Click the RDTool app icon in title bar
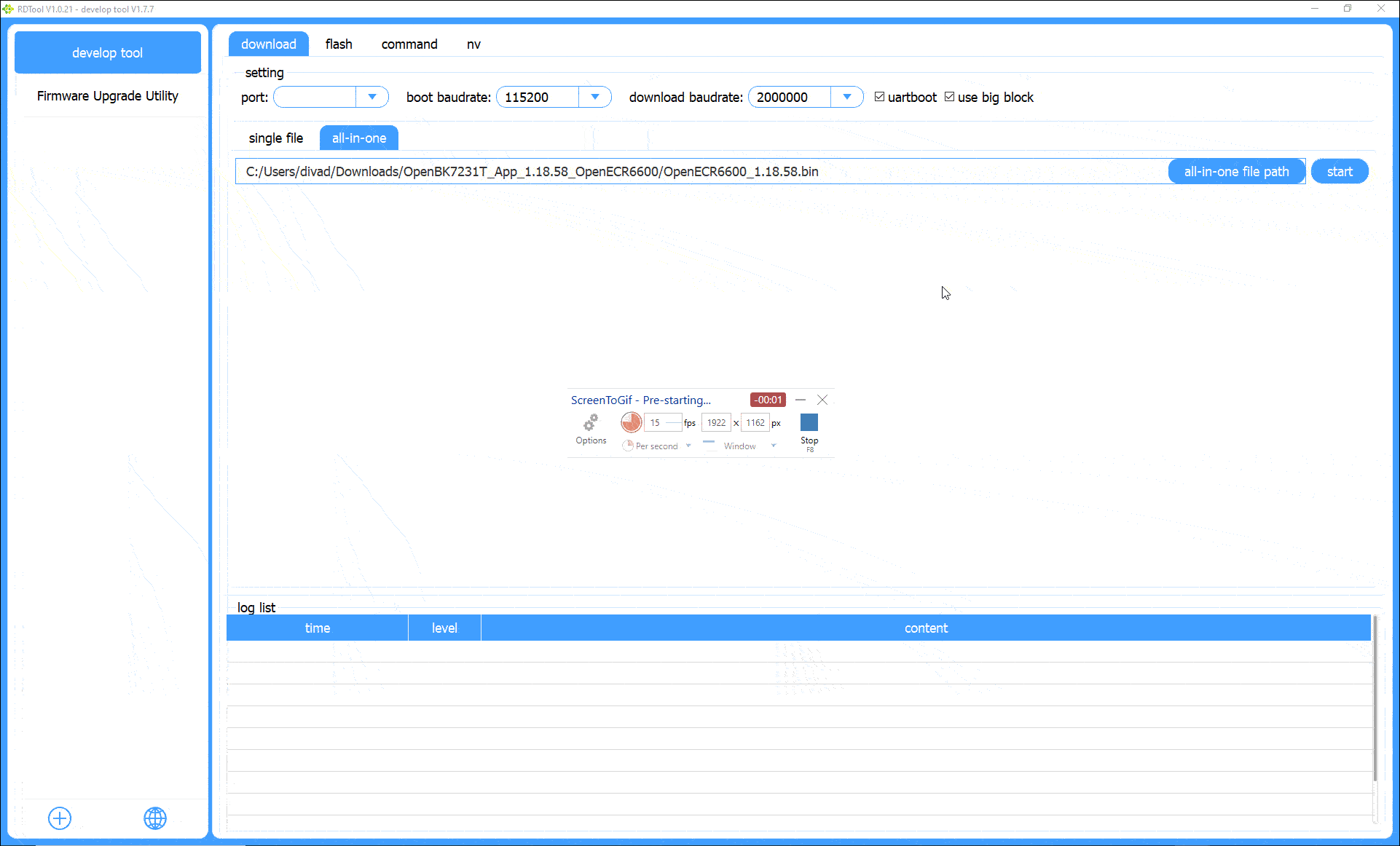 point(8,9)
